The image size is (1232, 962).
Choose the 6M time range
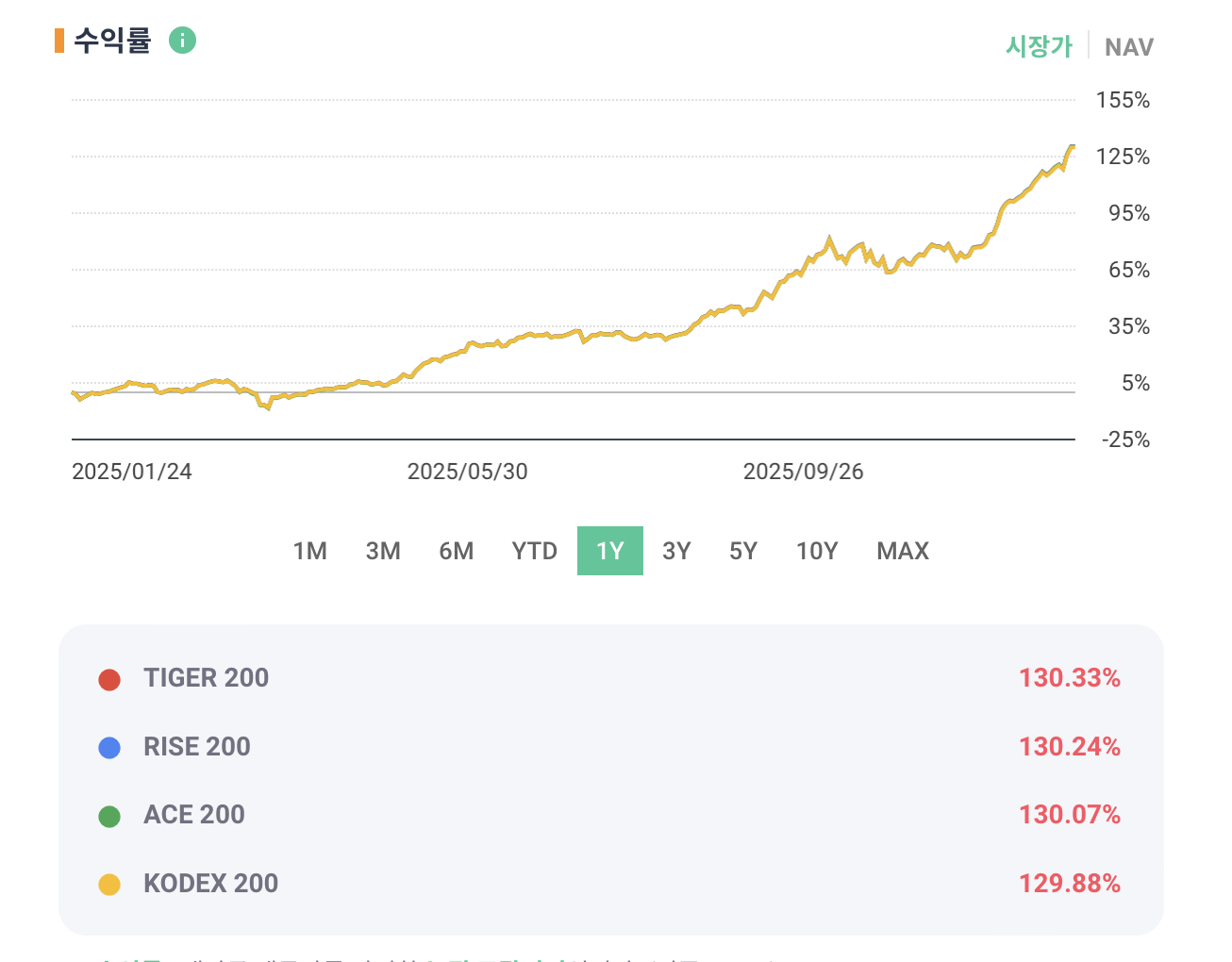point(457,551)
